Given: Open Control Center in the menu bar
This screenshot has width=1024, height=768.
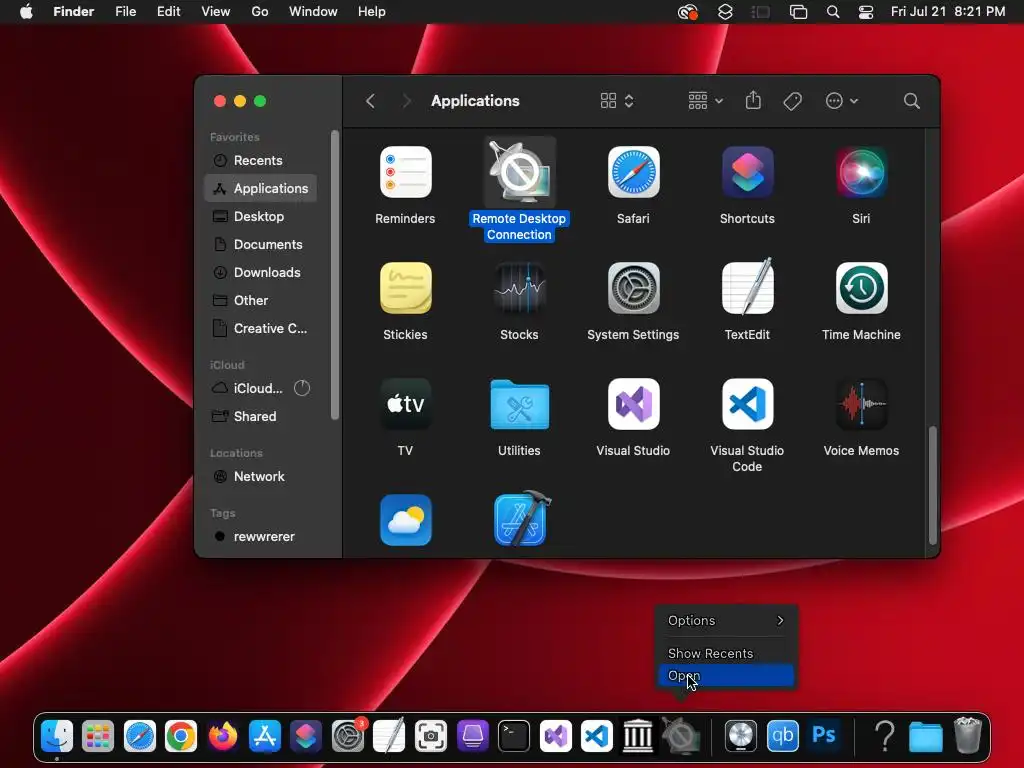Looking at the screenshot, I should 866,12.
